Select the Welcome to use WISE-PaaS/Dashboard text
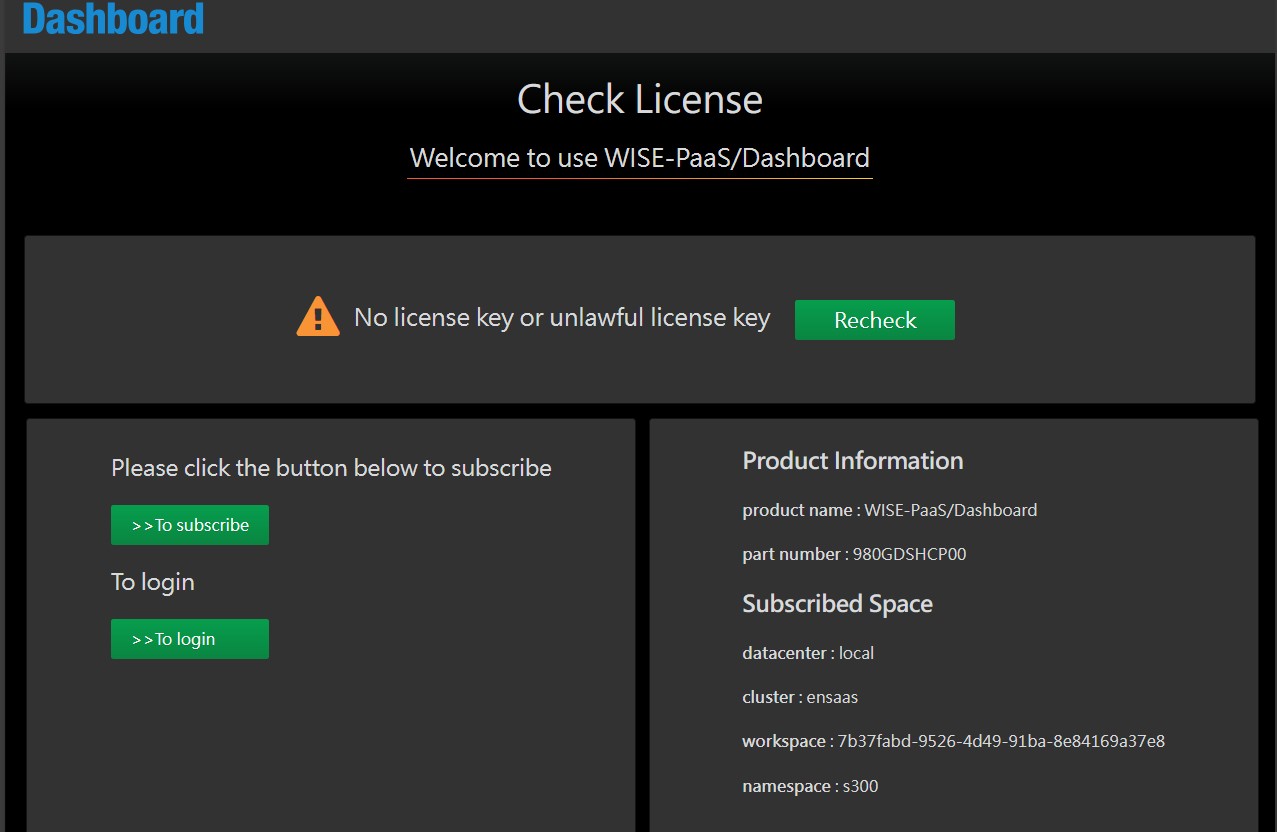Screen dimensions: 1277x832 click(x=639, y=158)
